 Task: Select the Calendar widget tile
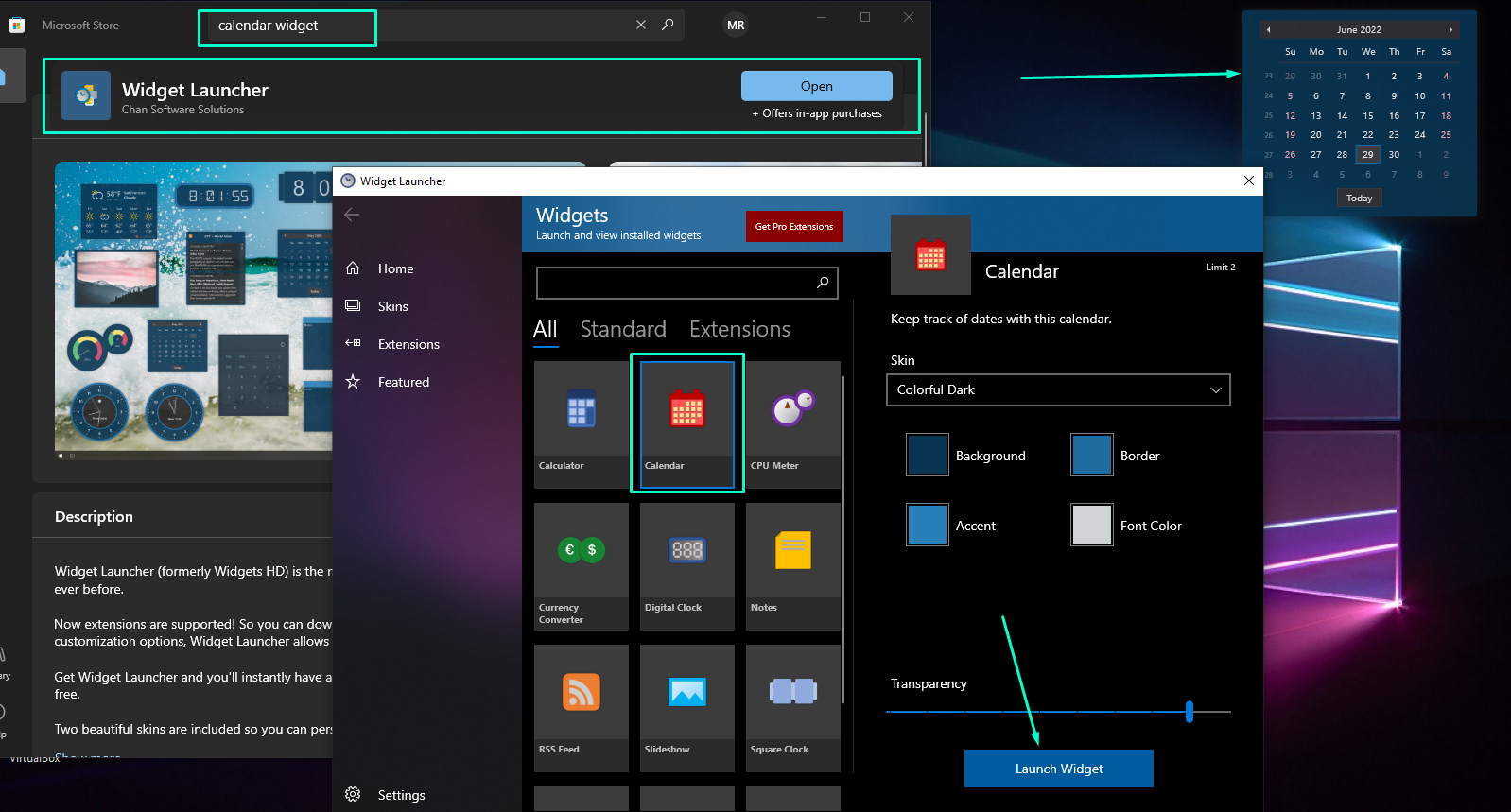687,424
